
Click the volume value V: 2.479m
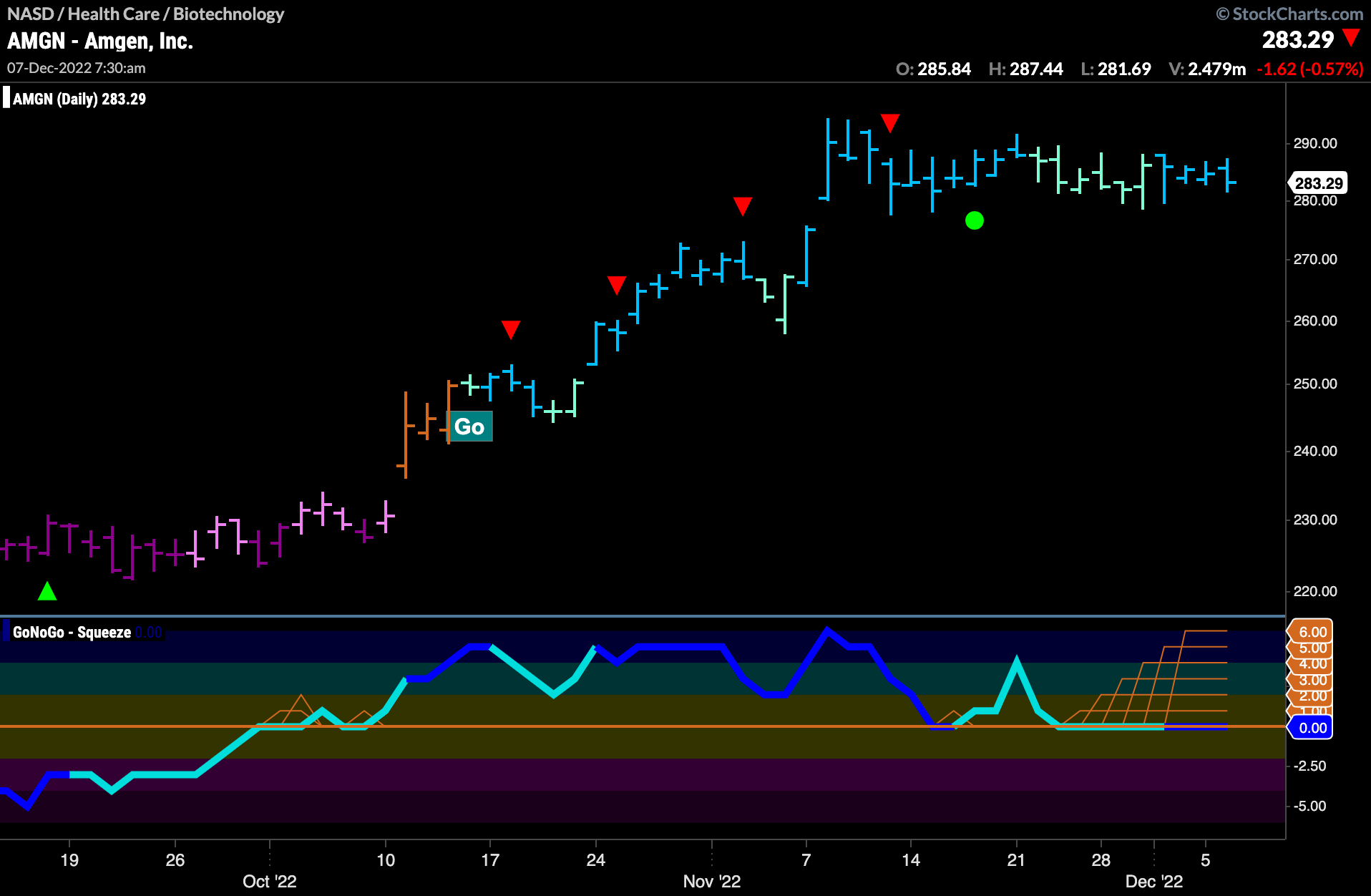point(1207,69)
